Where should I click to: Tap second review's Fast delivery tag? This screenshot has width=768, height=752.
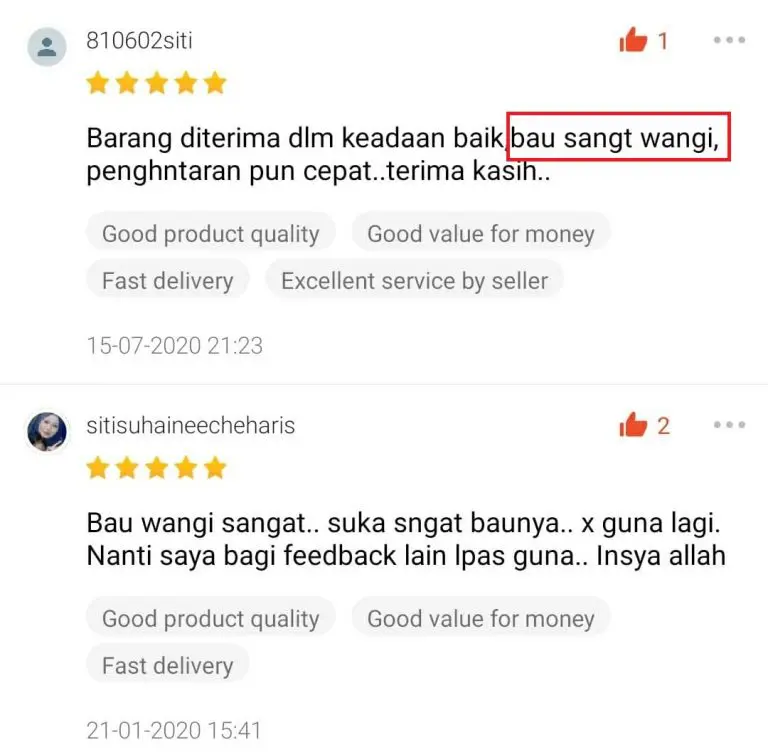(x=168, y=665)
